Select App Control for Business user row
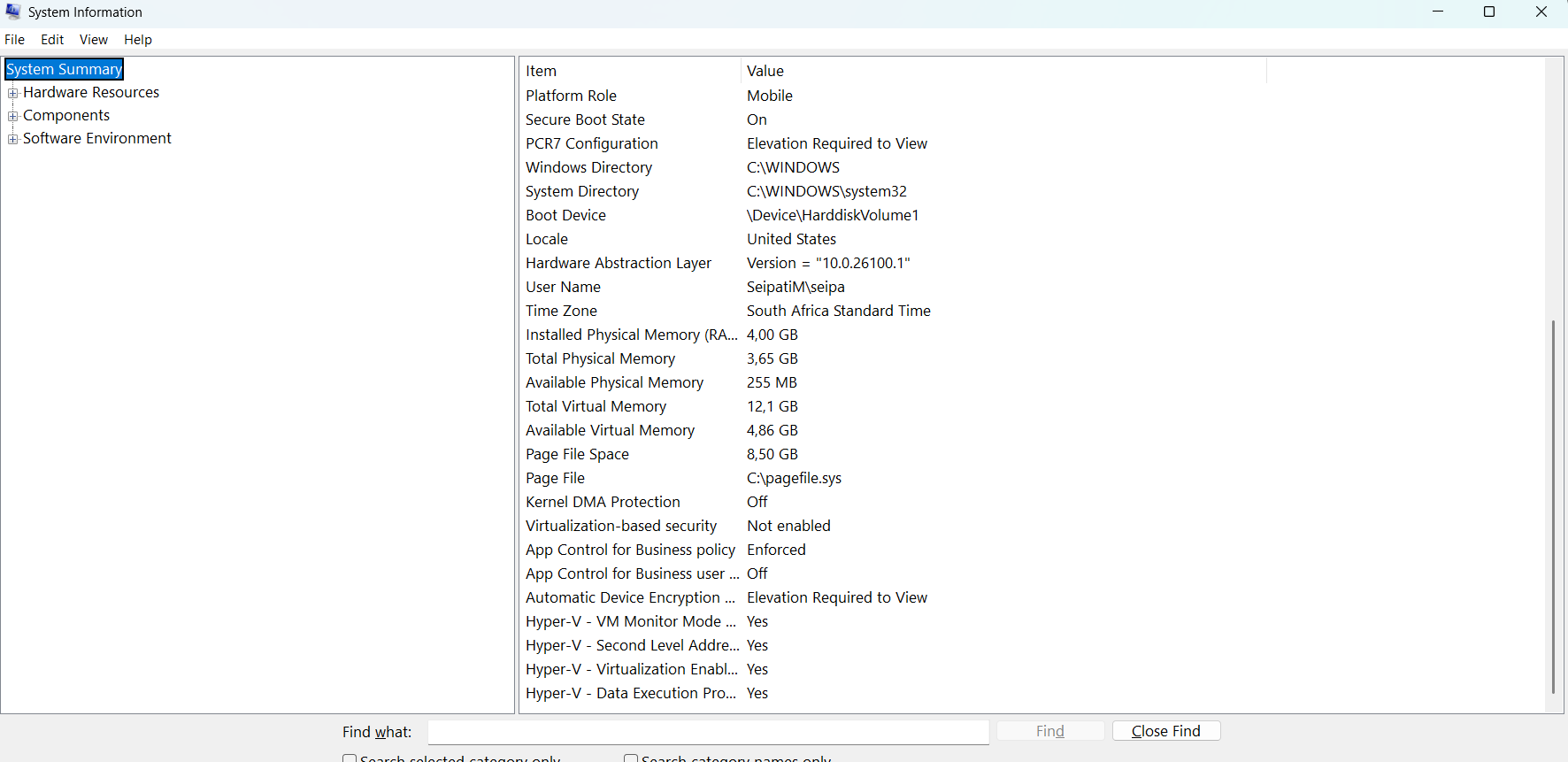 894,573
